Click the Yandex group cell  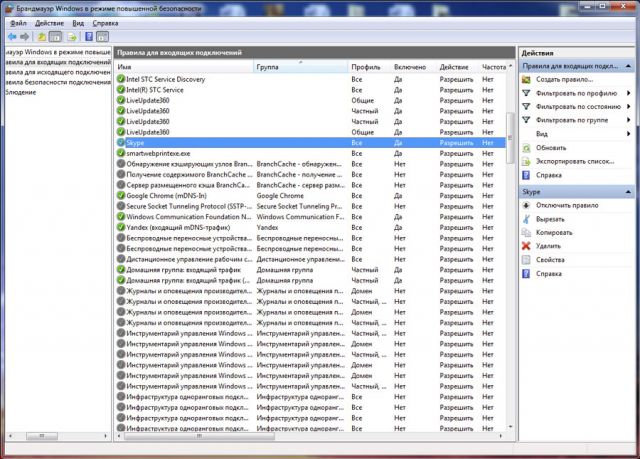267,227
